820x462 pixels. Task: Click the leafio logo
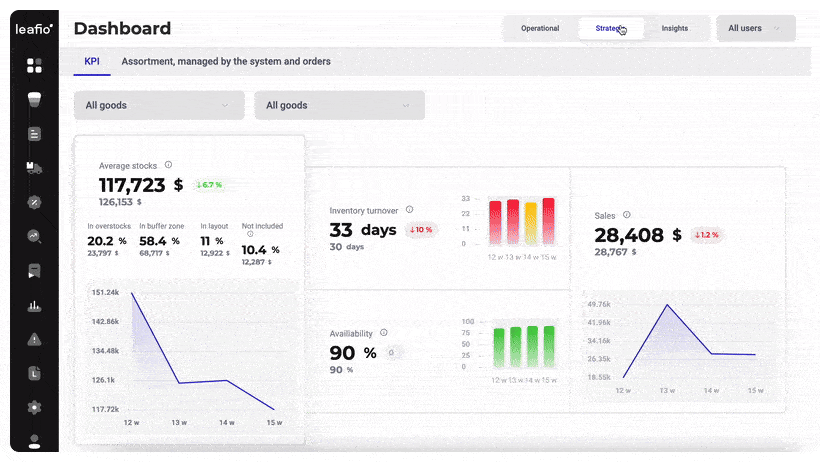tap(34, 28)
